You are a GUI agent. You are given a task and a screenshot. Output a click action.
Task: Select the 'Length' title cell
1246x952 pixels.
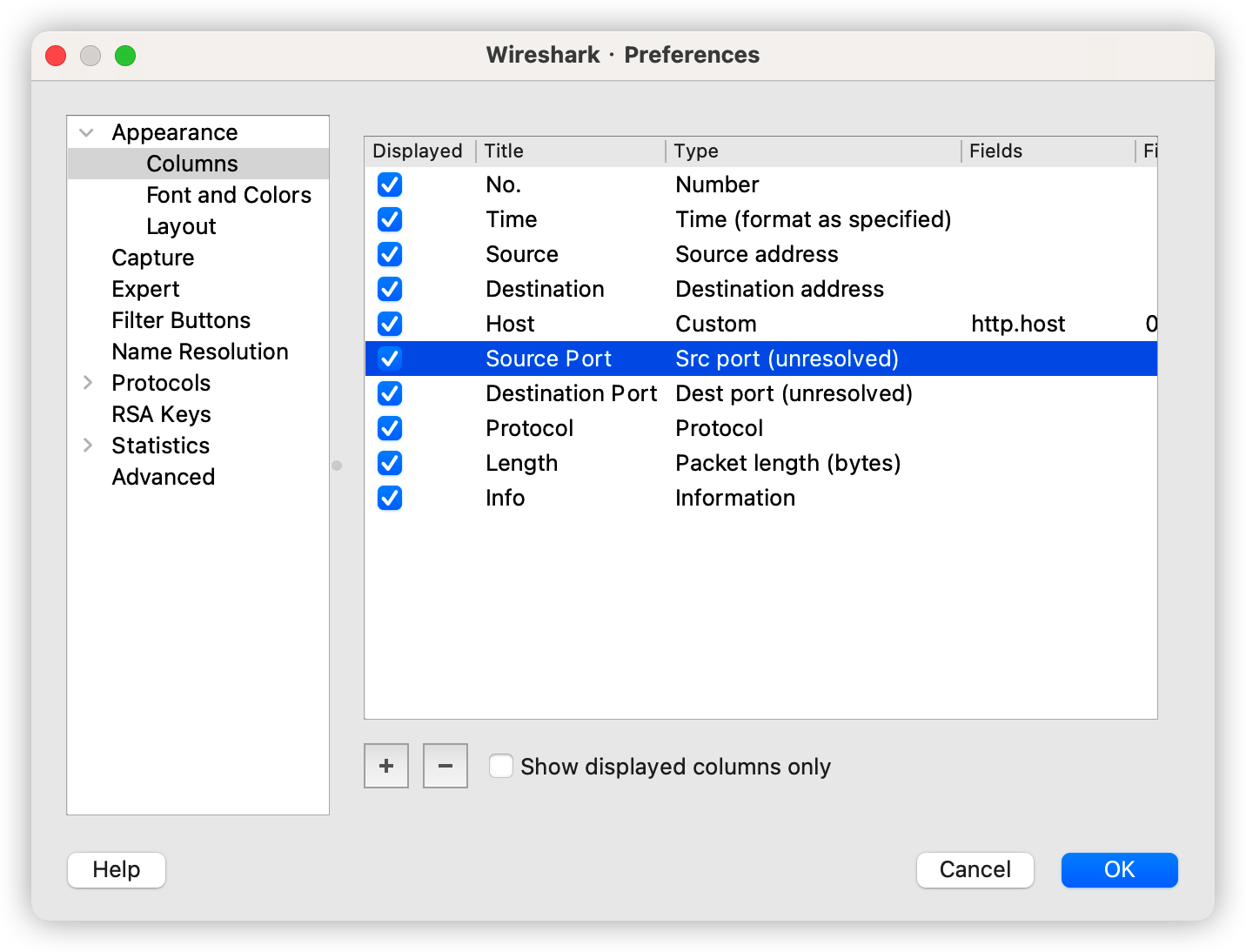click(521, 463)
